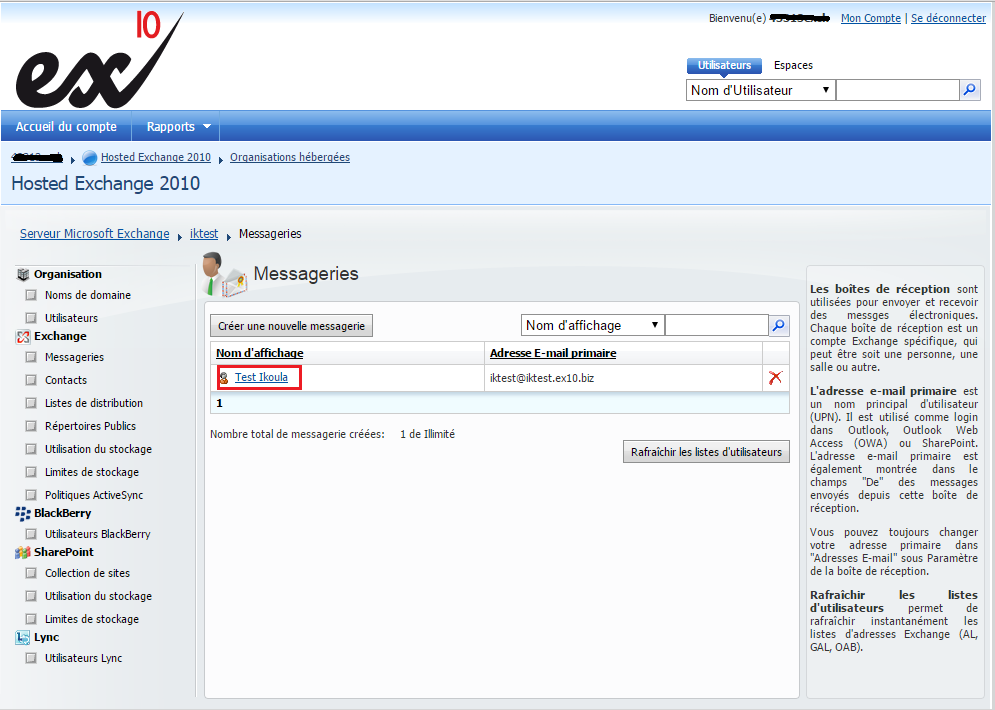The height and width of the screenshot is (710, 995).
Task: Click the Lync section icon
Action: tap(23, 638)
